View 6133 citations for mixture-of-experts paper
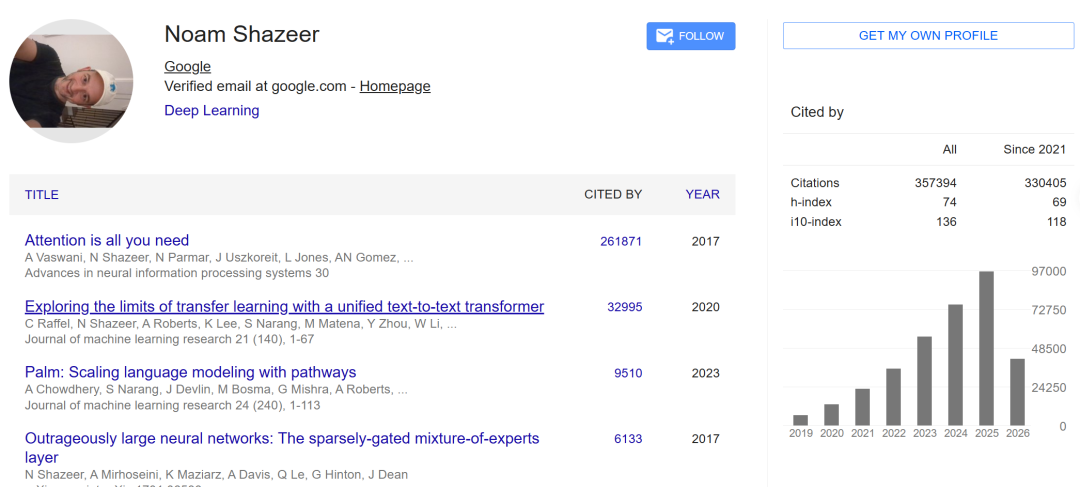 628,439
